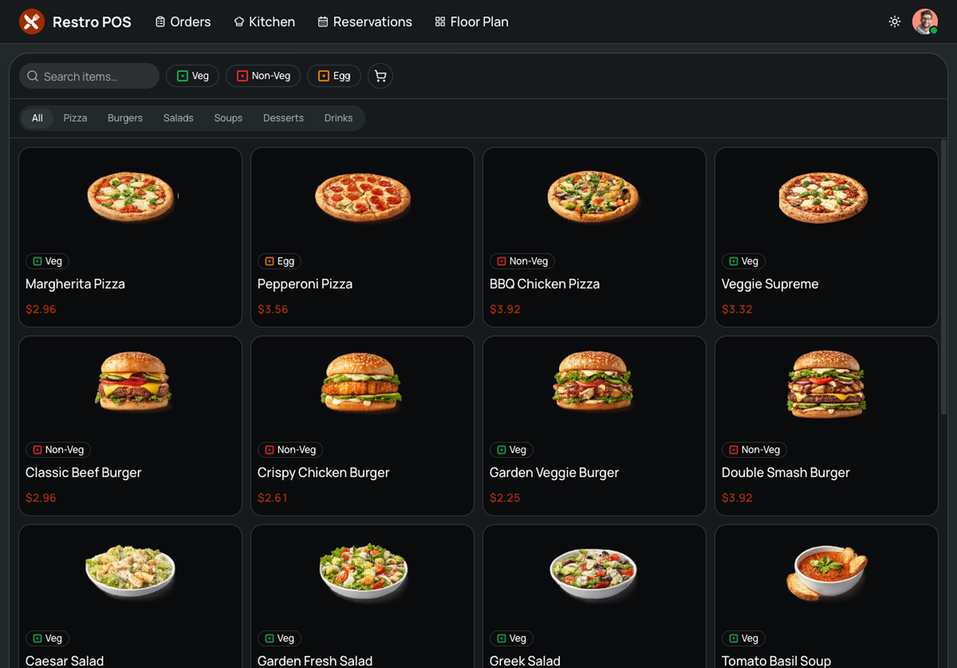
Task: Open the Floor Plan view
Action: click(x=472, y=22)
